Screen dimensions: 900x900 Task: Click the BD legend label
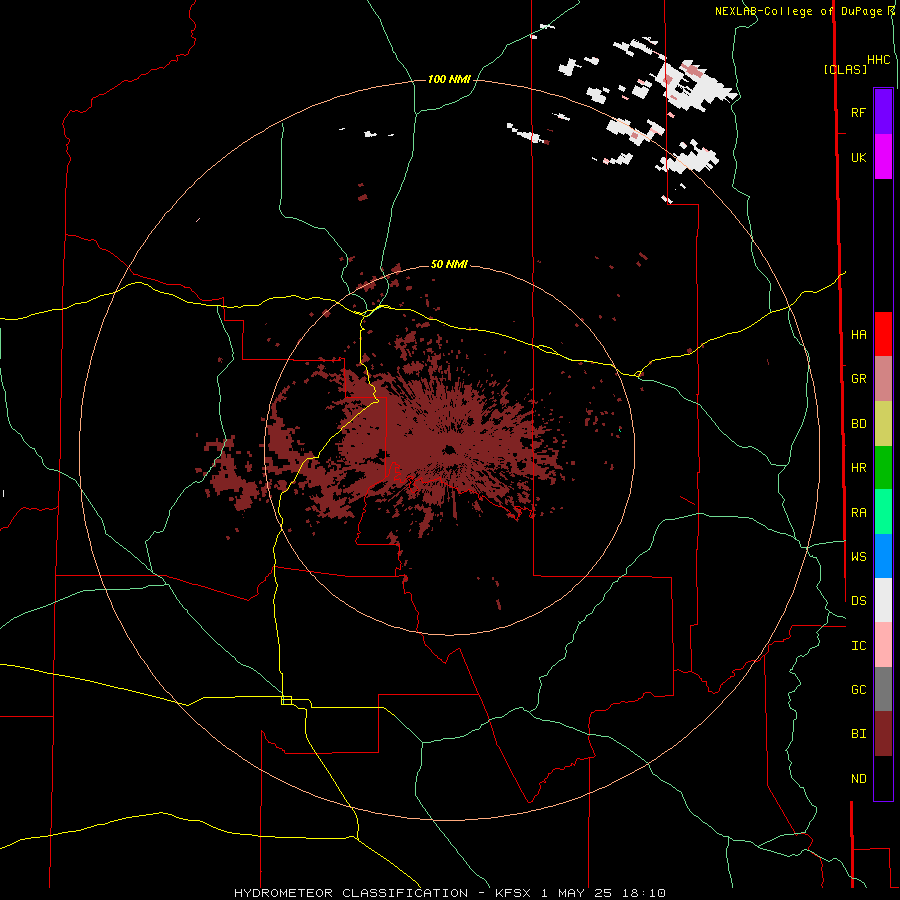pos(858,424)
